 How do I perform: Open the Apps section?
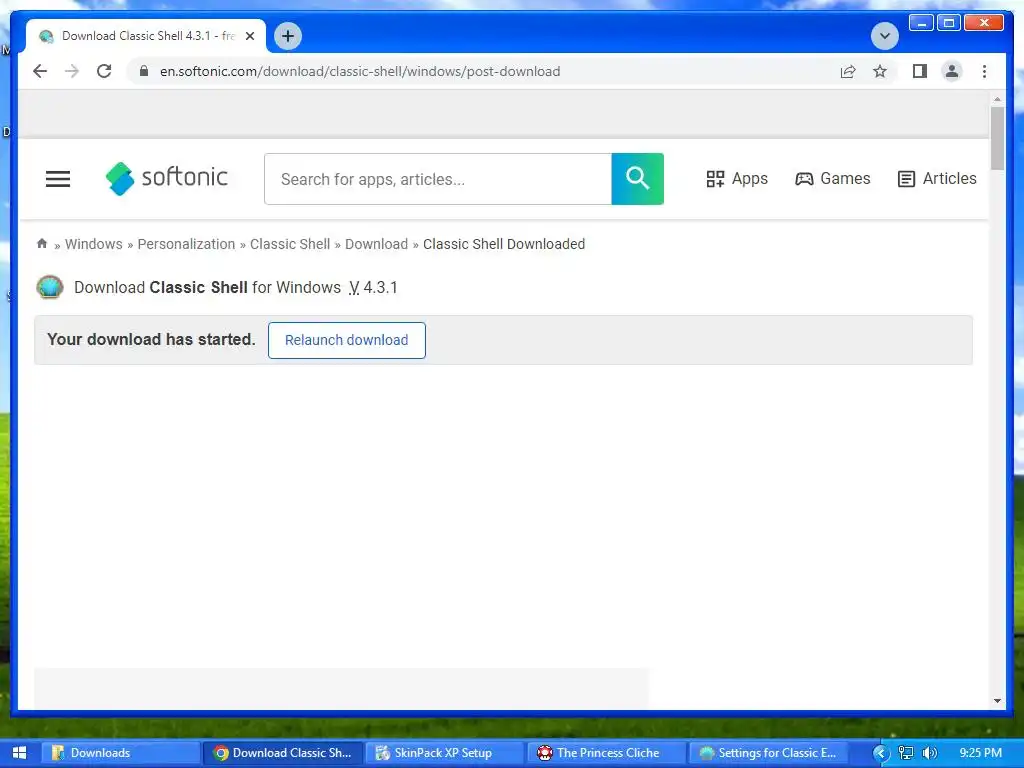point(737,178)
